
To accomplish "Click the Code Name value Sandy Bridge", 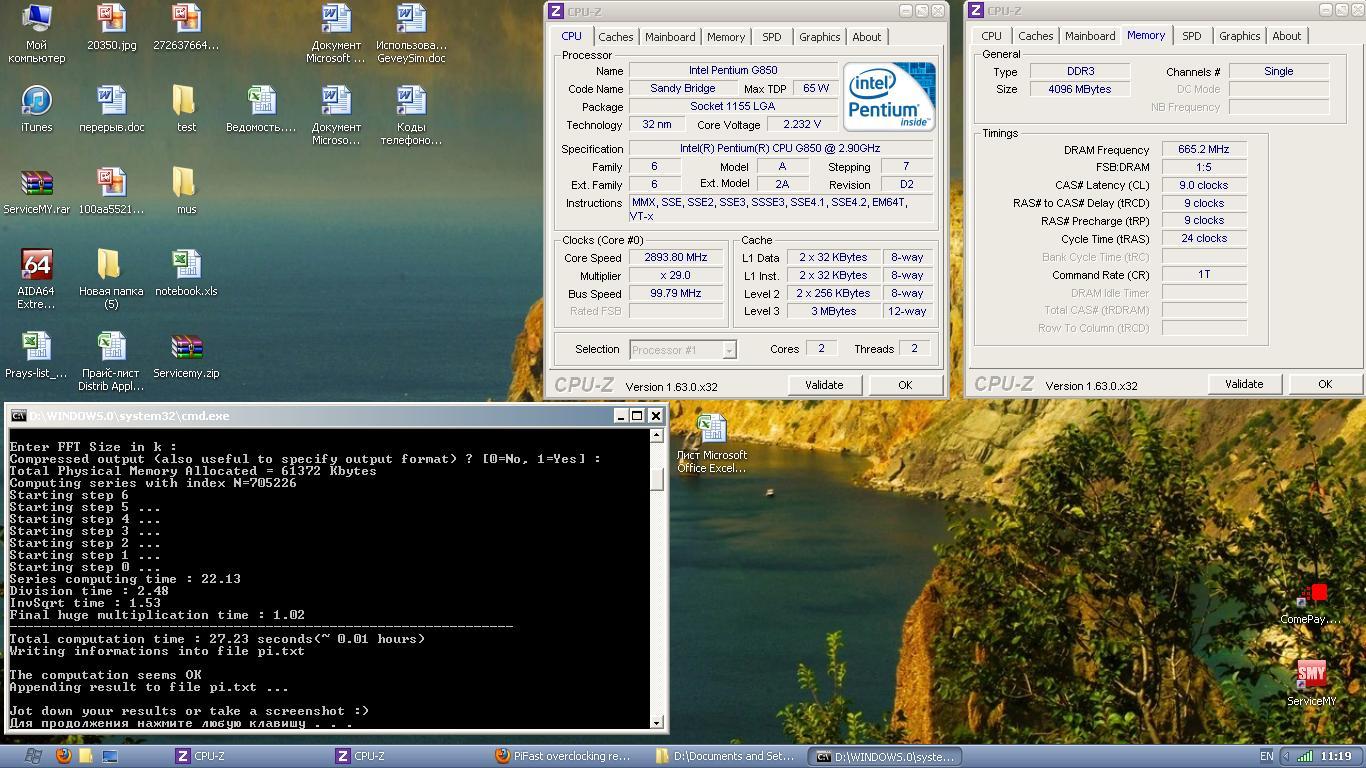I will click(x=683, y=89).
